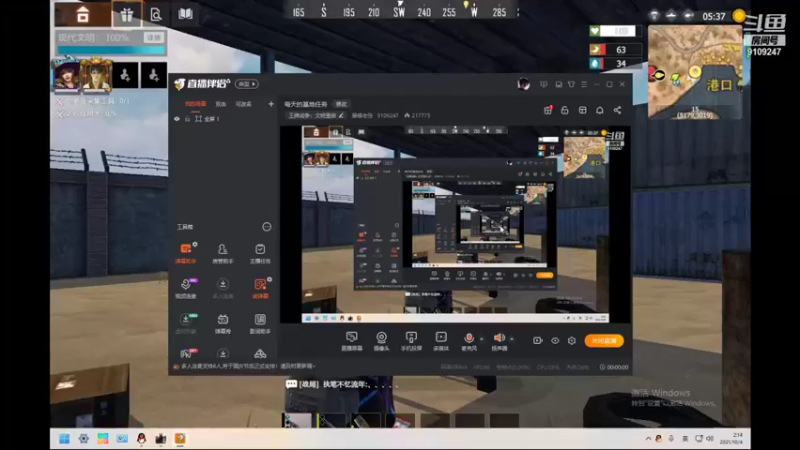800x450 pixels.
Task: Open the settings gear on the Windows taskbar
Action: click(x=84, y=439)
